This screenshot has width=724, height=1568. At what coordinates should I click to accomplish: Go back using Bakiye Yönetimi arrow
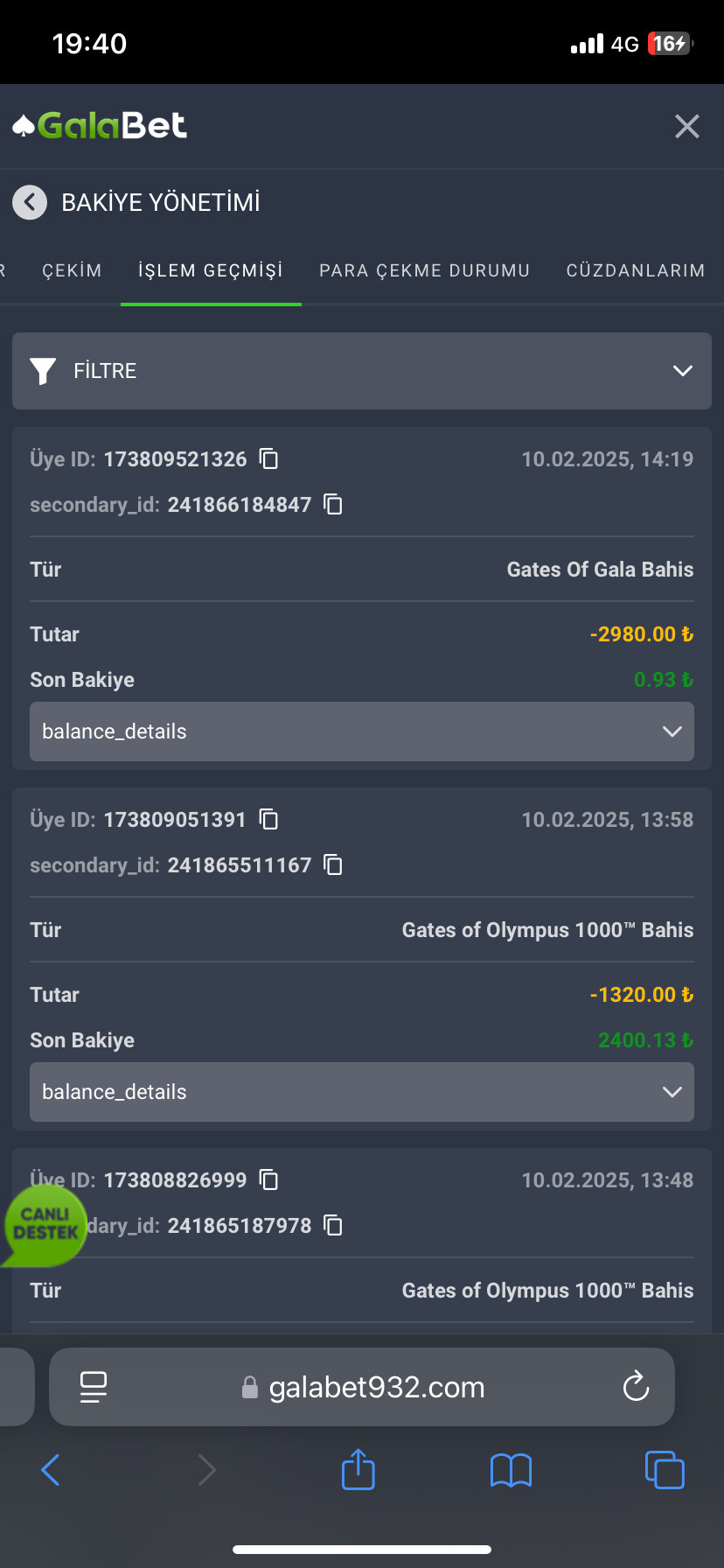[x=30, y=202]
